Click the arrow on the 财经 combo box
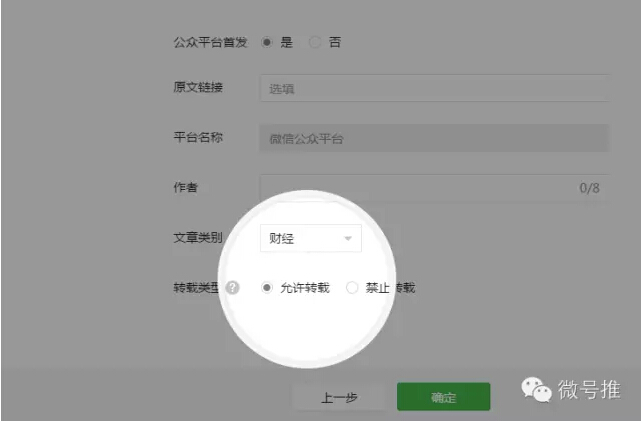 tap(347, 238)
